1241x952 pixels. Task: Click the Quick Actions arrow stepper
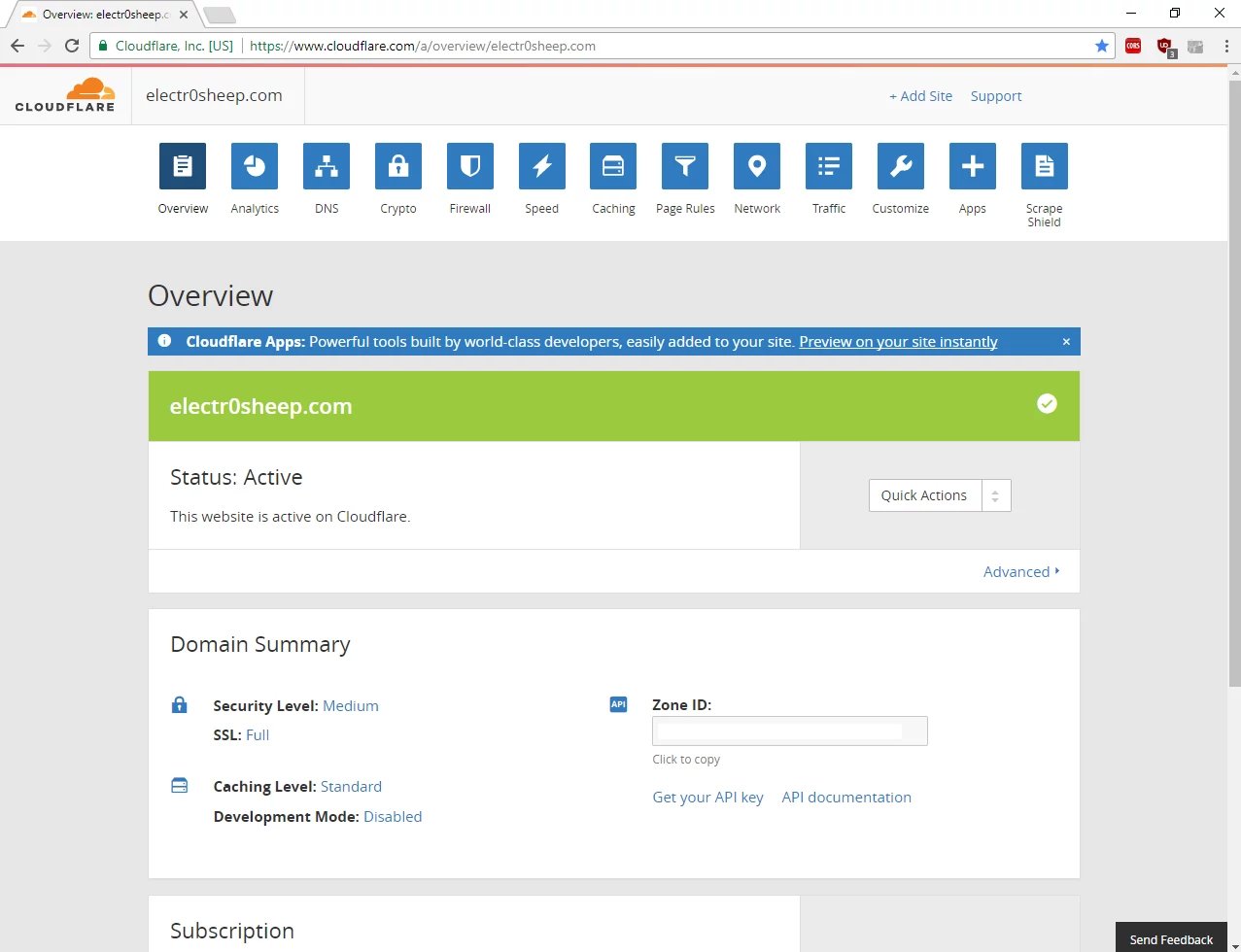[x=996, y=495]
